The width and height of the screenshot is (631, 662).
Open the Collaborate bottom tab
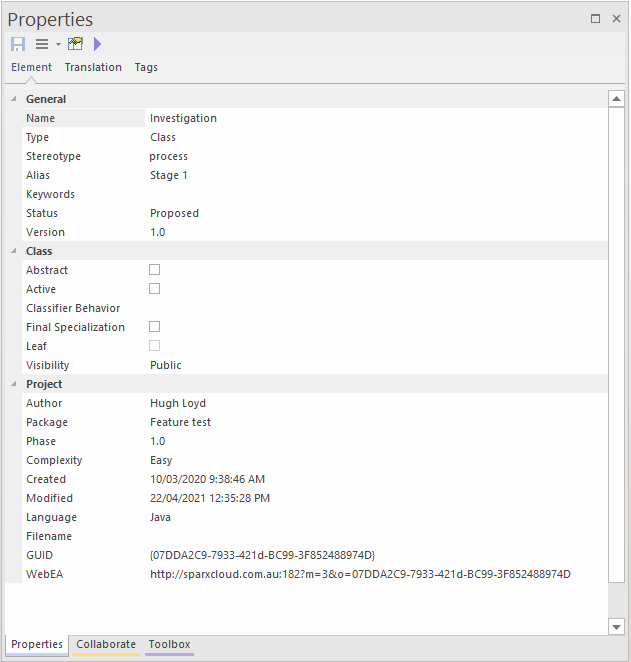tap(106, 644)
